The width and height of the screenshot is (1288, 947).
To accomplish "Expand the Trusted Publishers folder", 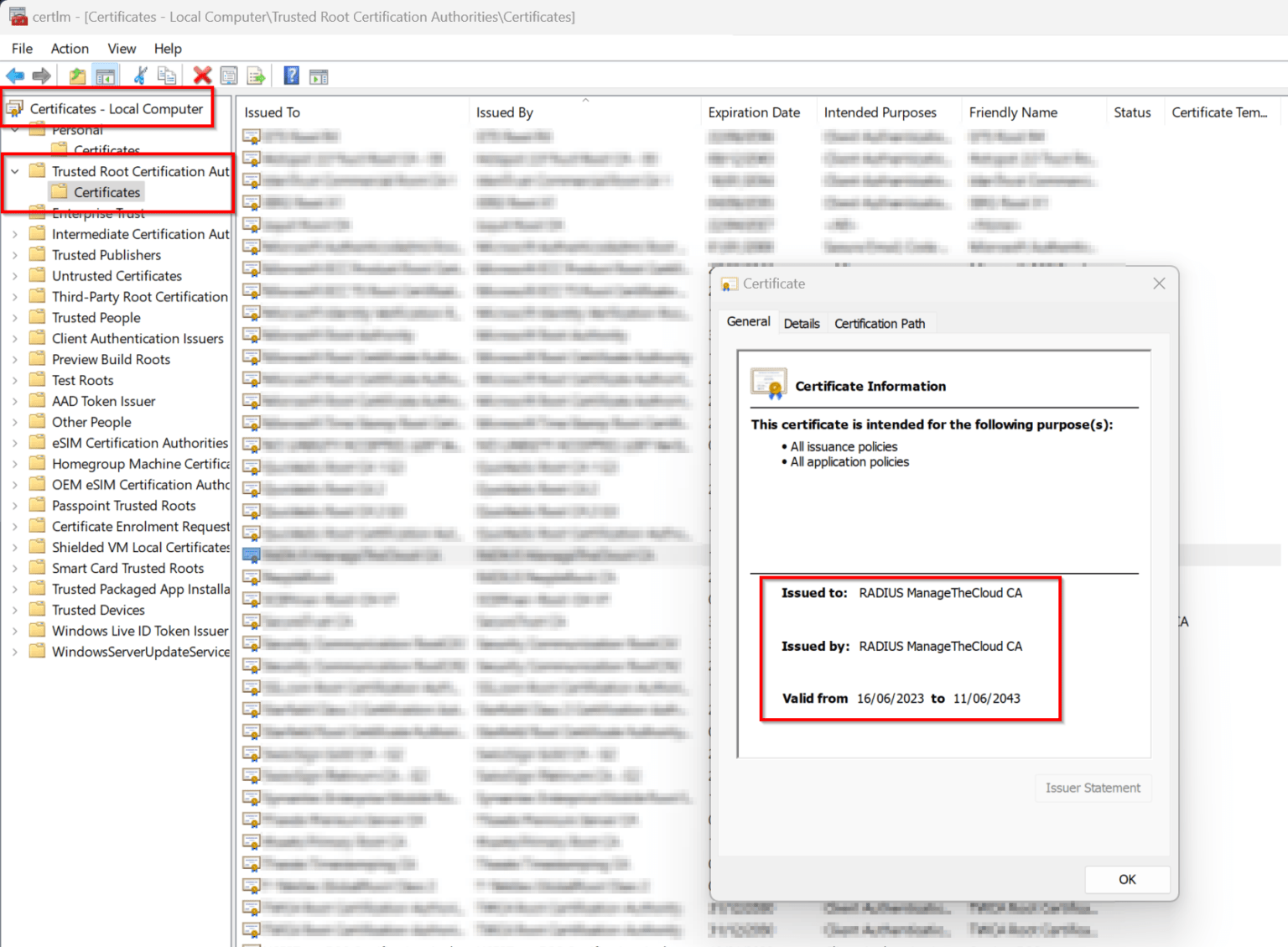I will (x=14, y=254).
